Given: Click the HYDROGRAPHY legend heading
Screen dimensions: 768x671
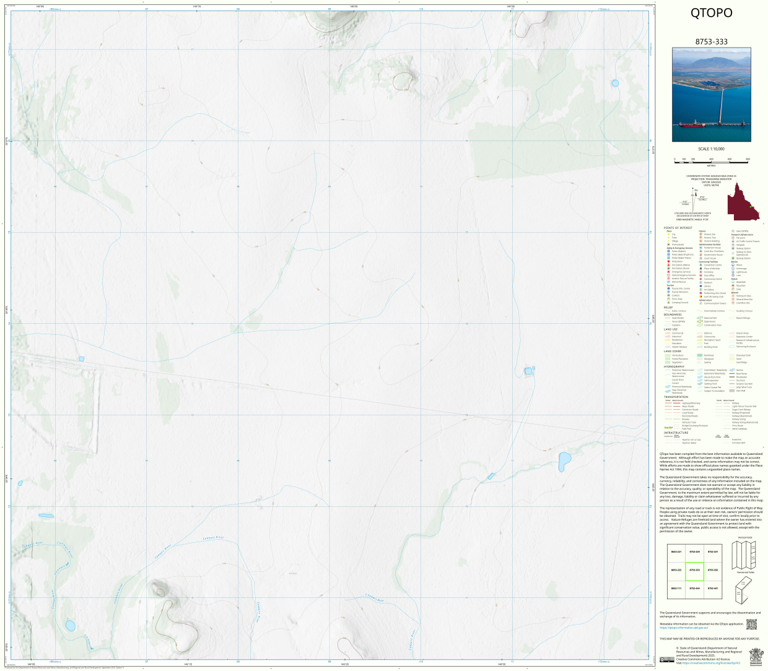Looking at the screenshot, I should (674, 366).
